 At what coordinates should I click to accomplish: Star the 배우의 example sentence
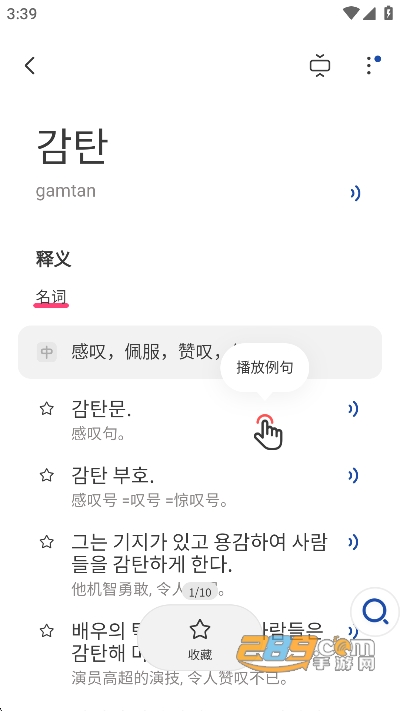(x=47, y=631)
